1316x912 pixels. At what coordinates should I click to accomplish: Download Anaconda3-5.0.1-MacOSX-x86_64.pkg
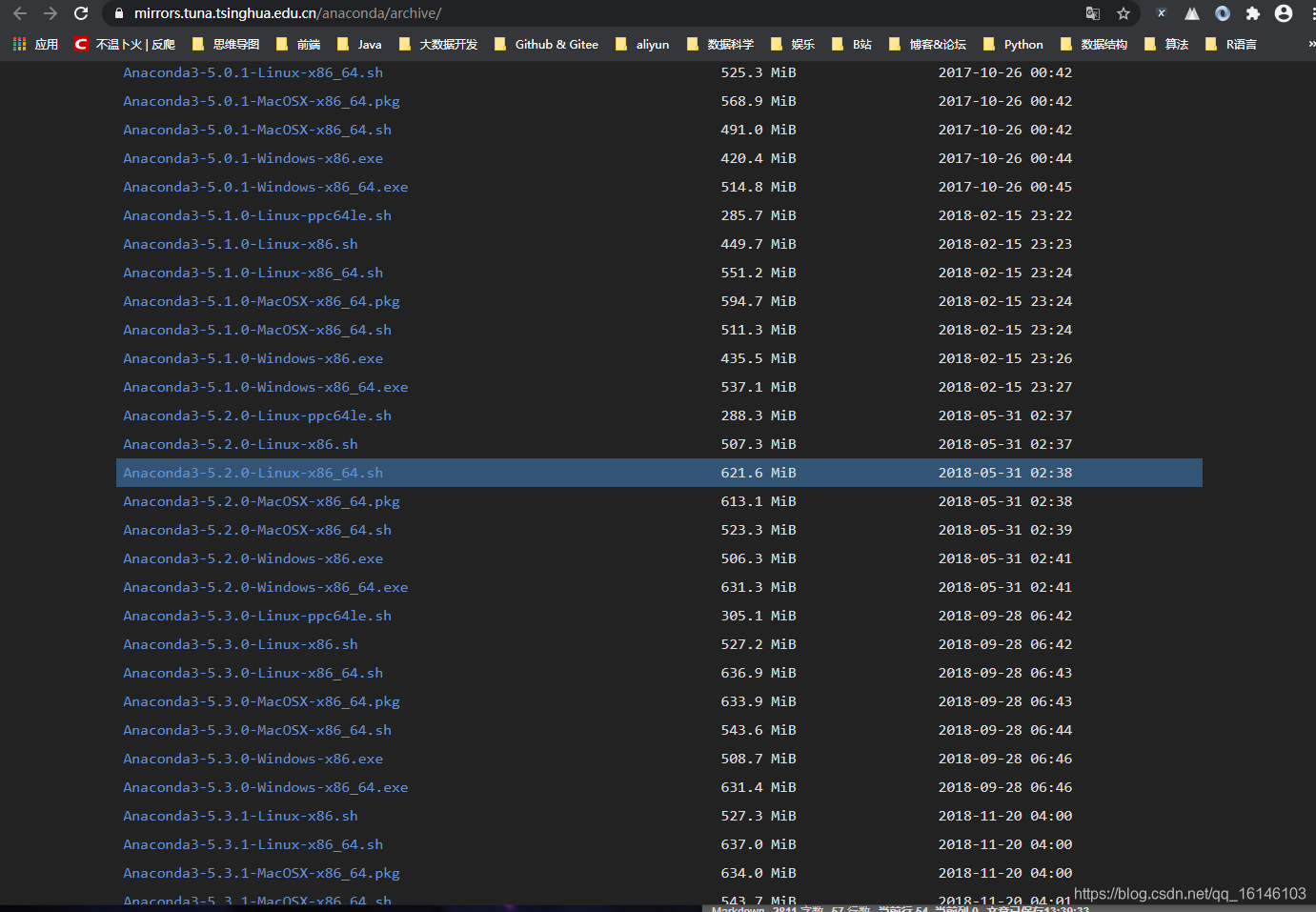pyautogui.click(x=262, y=101)
